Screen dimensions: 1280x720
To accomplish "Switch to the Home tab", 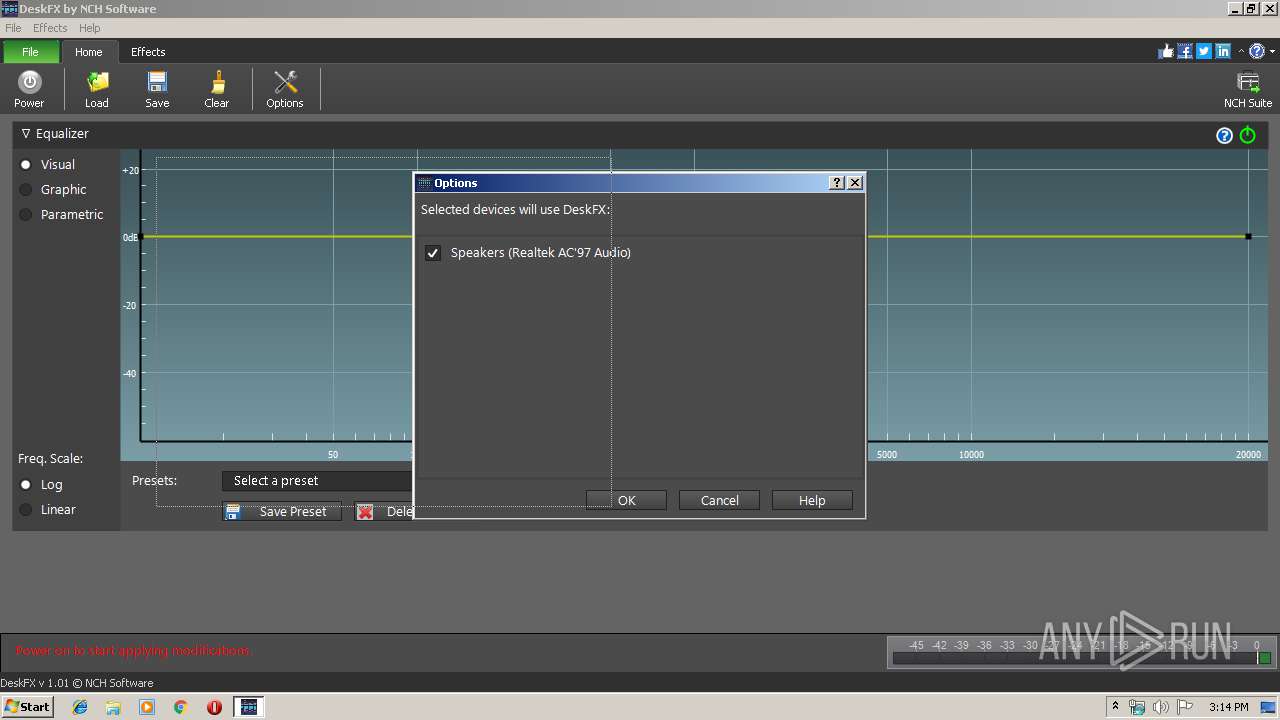I will (88, 52).
